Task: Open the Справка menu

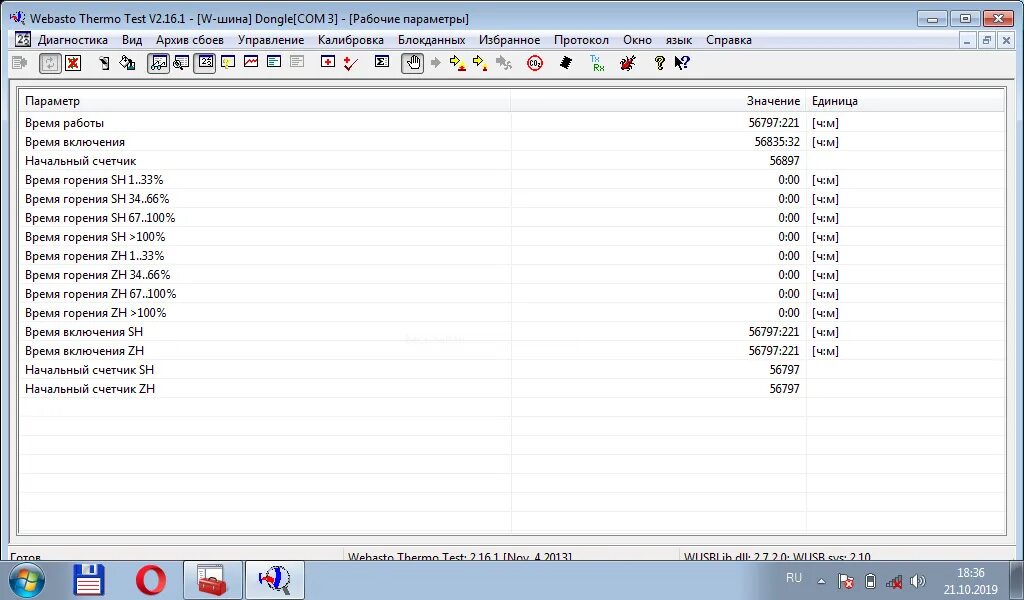Action: tap(729, 40)
